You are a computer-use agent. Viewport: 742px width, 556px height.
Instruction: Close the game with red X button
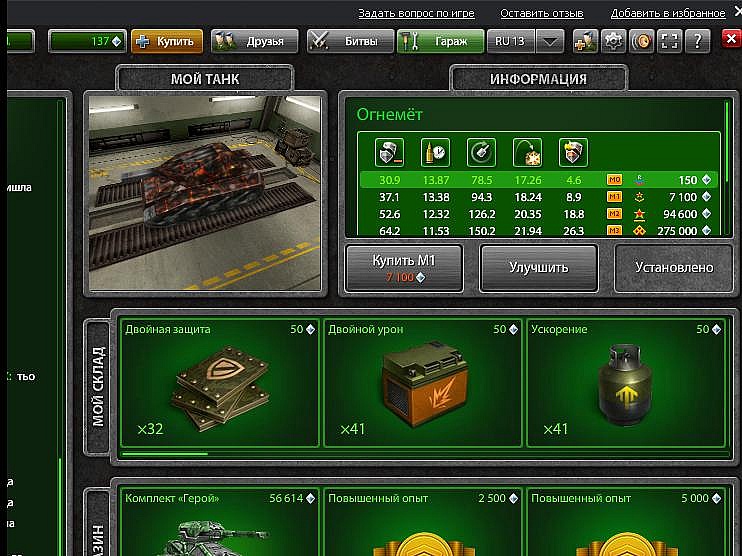[731, 38]
